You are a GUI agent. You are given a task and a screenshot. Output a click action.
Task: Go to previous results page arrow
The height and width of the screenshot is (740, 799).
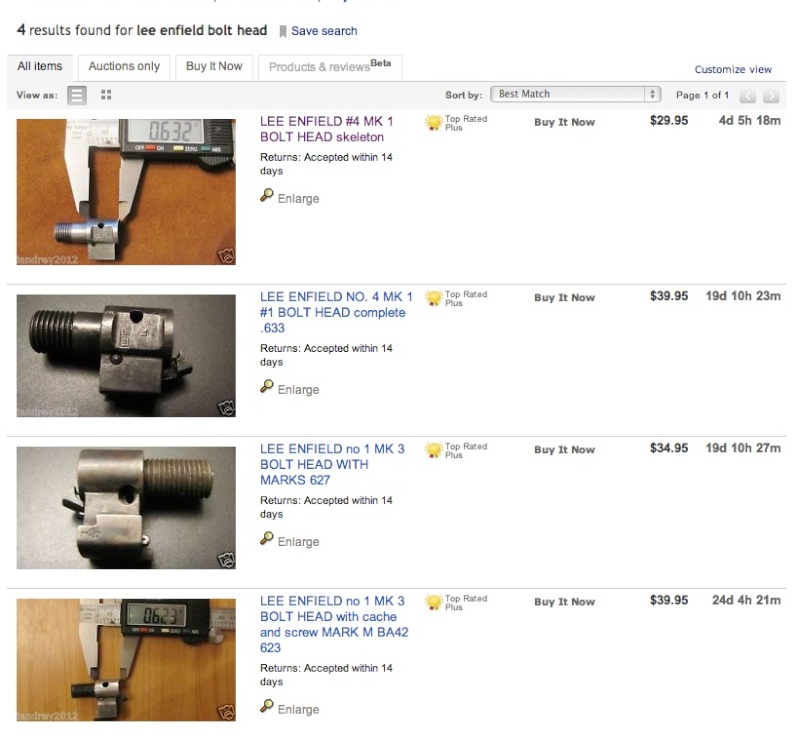pos(748,96)
